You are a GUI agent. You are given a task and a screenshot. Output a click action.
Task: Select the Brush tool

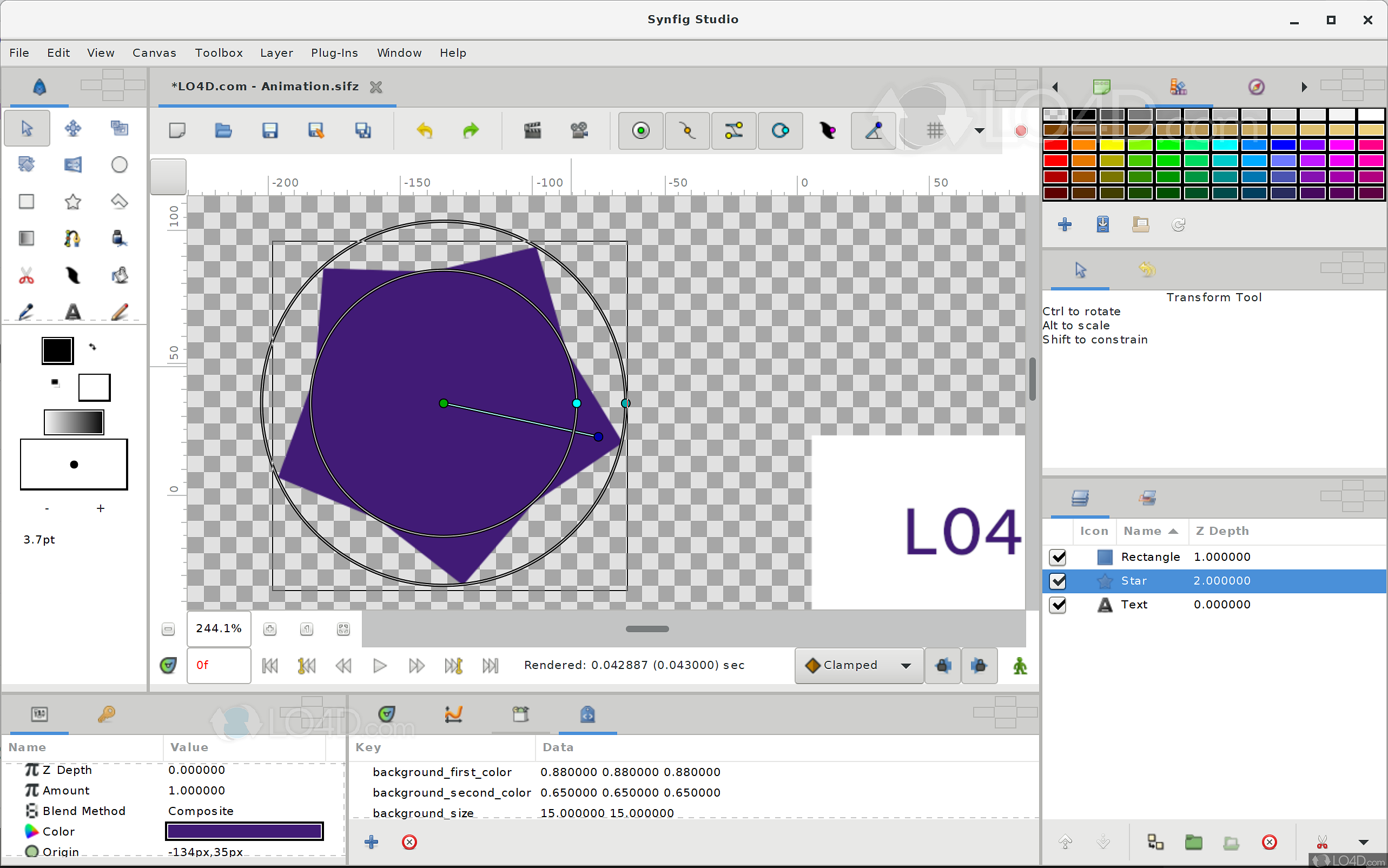click(x=120, y=312)
